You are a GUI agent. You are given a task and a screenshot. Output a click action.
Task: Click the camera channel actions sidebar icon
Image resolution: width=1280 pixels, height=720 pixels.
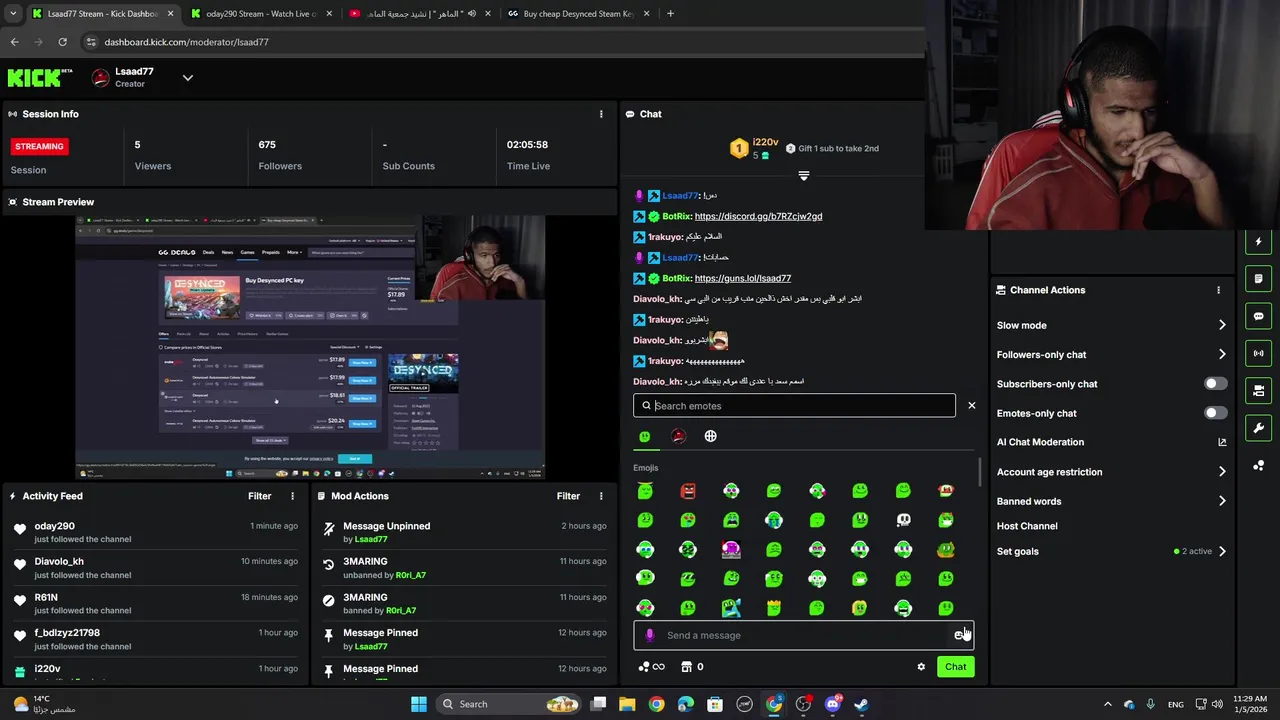tap(1258, 390)
